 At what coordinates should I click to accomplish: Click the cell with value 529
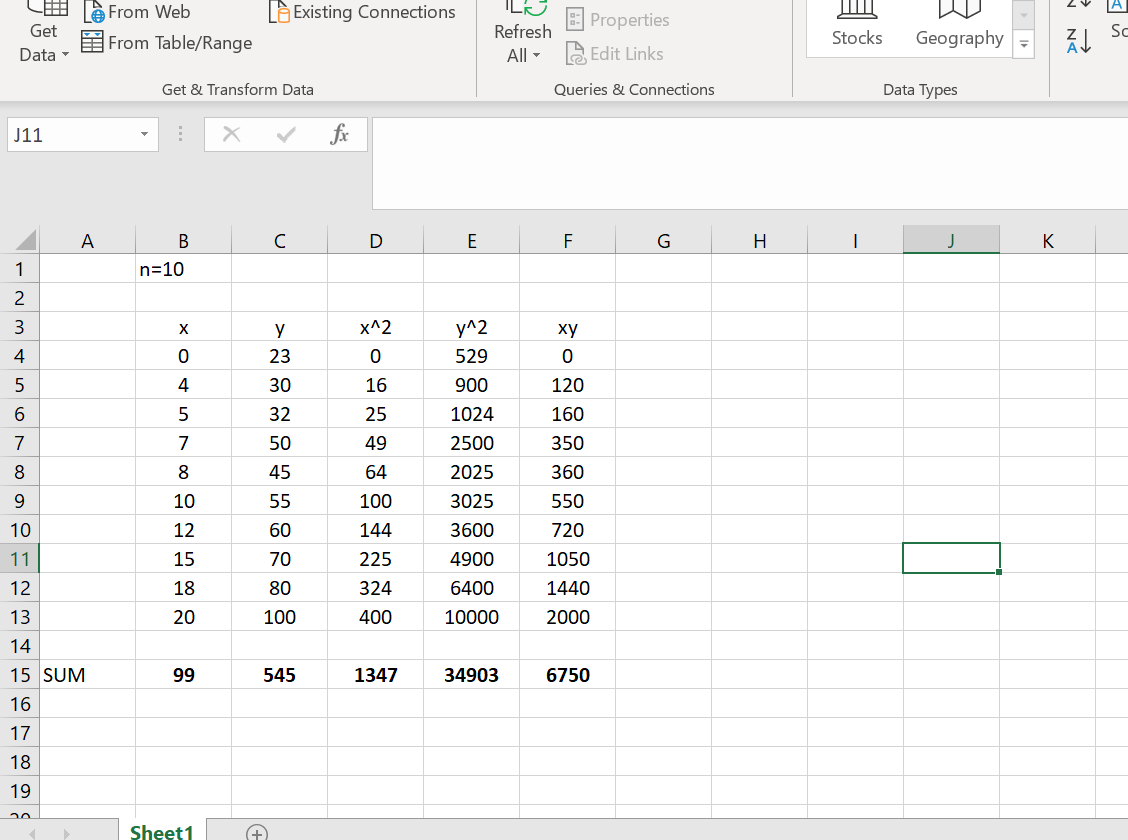(x=471, y=356)
